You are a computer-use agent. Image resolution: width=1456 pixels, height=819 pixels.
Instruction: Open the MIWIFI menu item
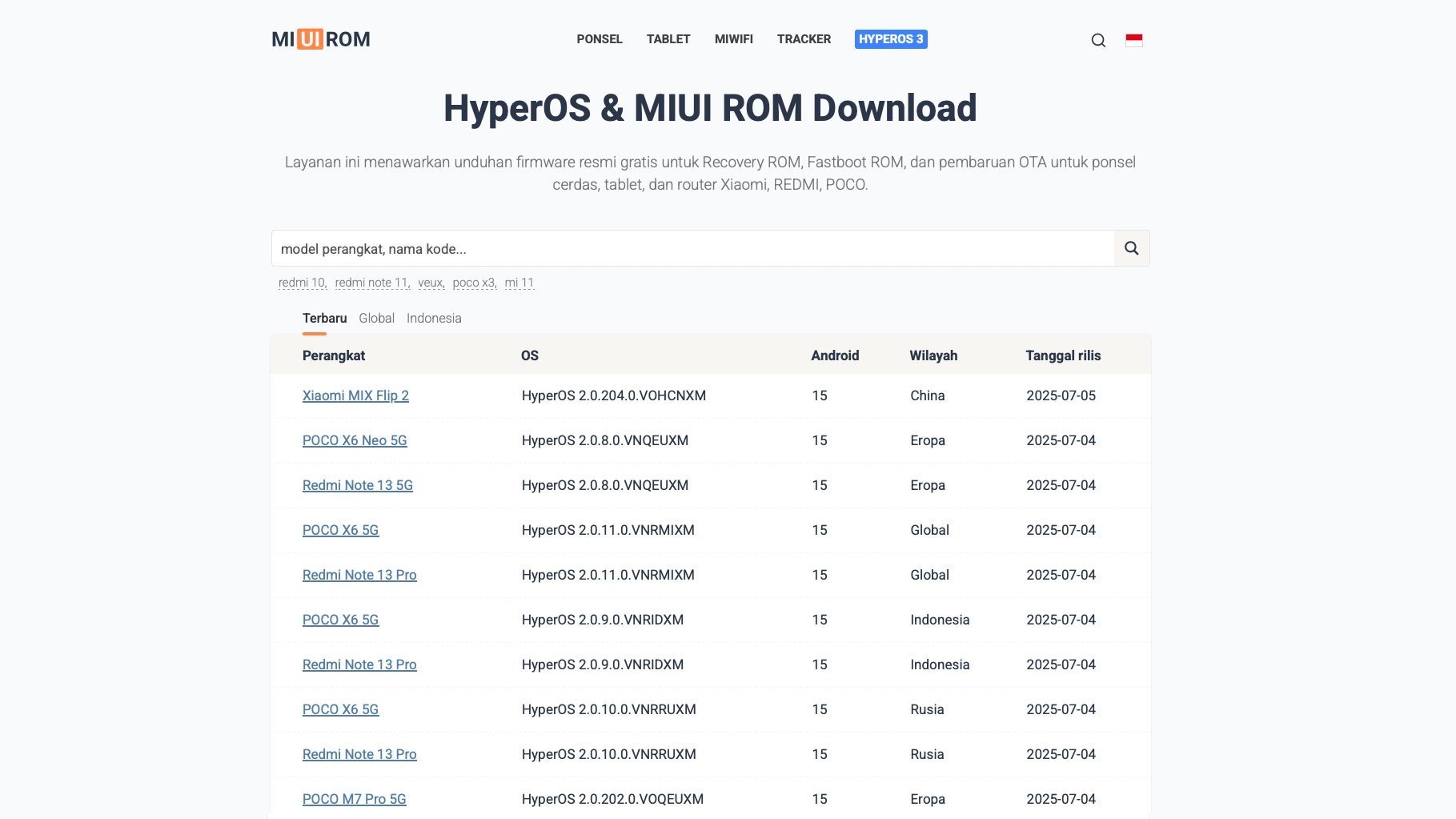[734, 39]
